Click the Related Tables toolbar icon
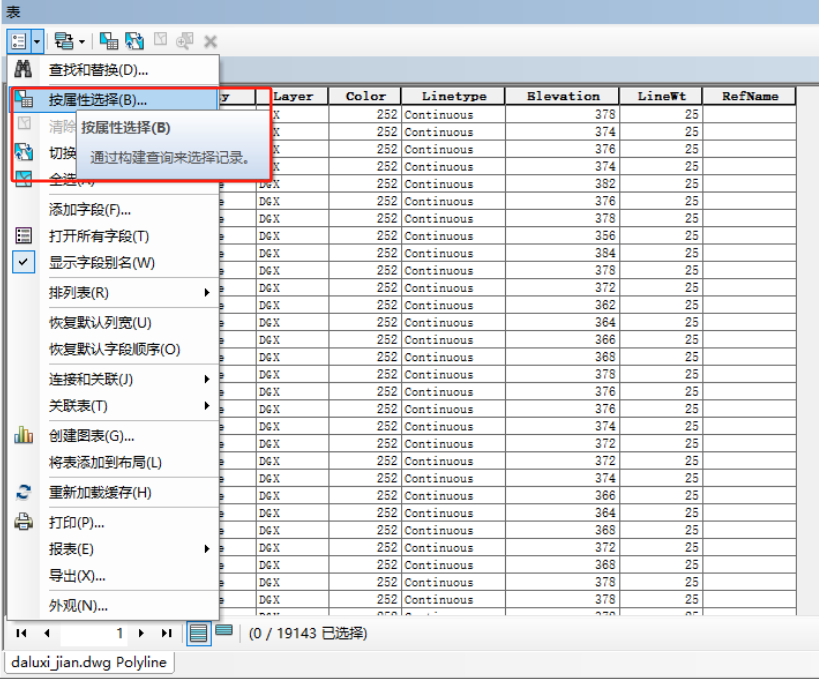 click(64, 41)
